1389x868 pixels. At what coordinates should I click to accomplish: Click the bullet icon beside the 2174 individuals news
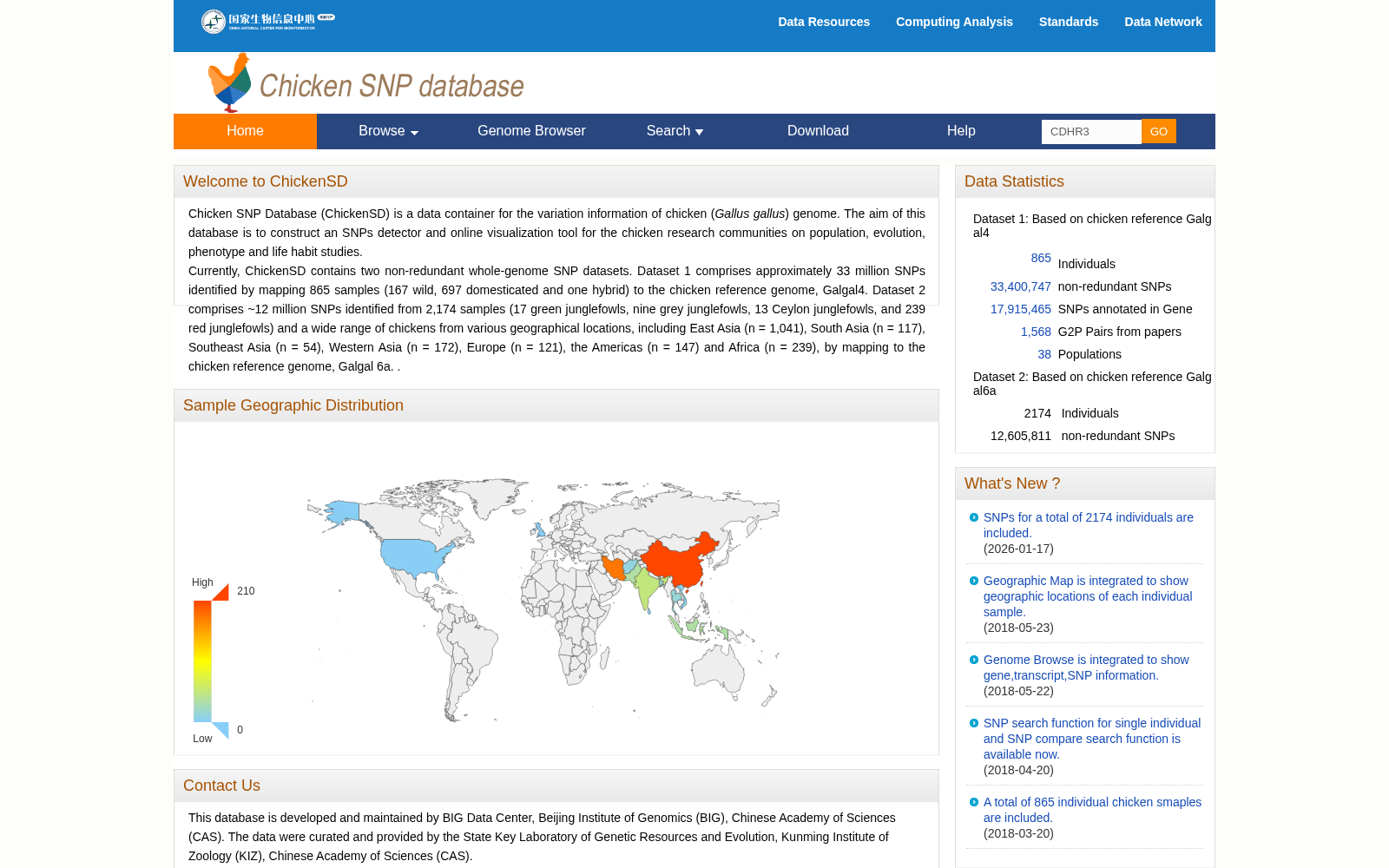click(974, 517)
